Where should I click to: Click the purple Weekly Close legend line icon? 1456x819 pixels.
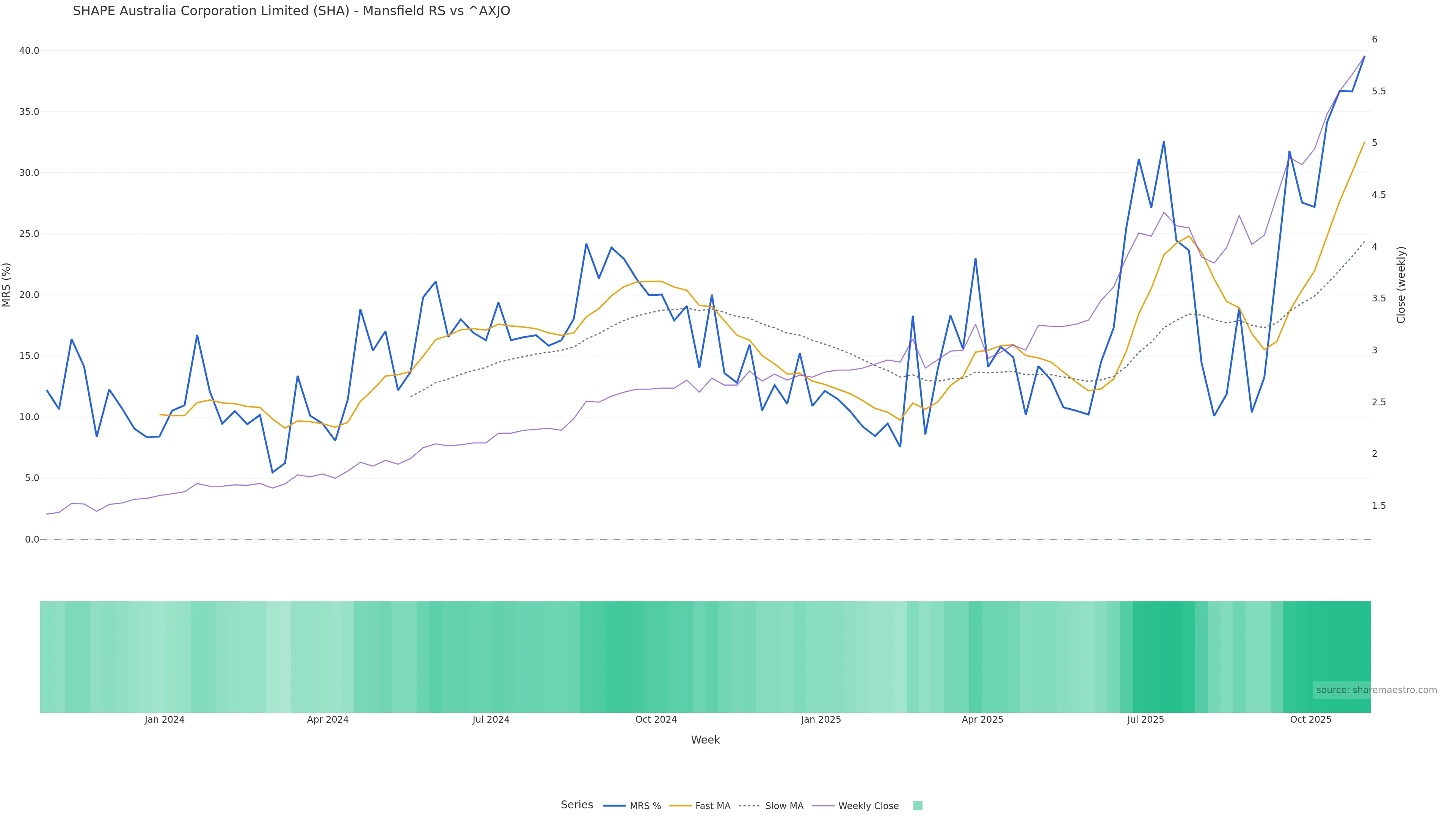pos(823,806)
